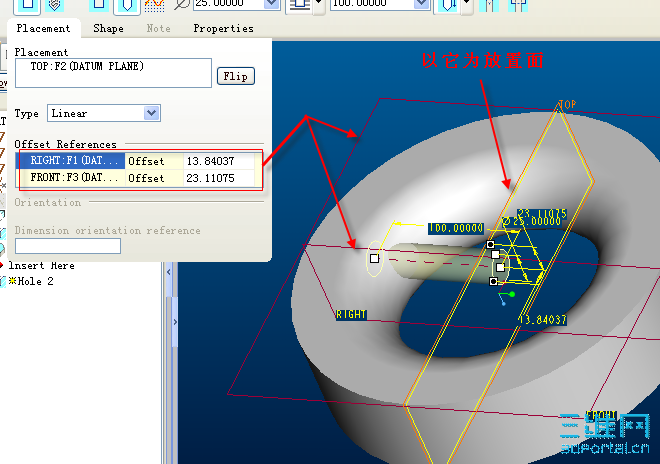
Task: Collapse panel with left sash arrow
Action: pyautogui.click(x=169, y=272)
